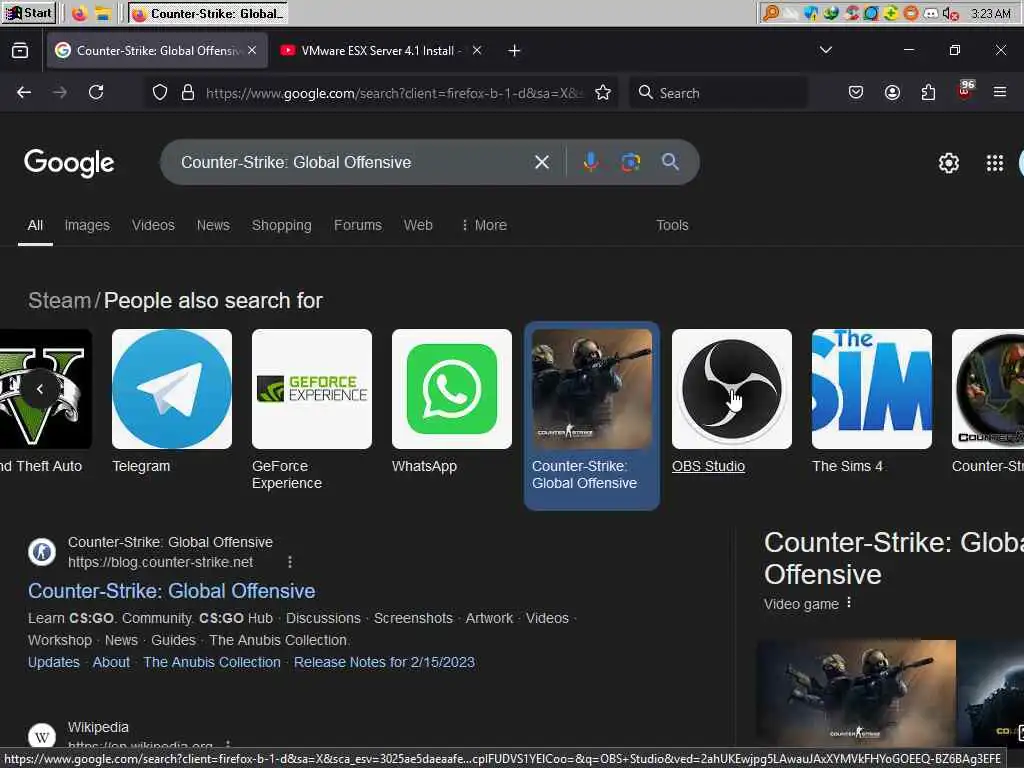The image size is (1024, 768).
Task: Open the OBS Studio link
Action: click(x=708, y=466)
